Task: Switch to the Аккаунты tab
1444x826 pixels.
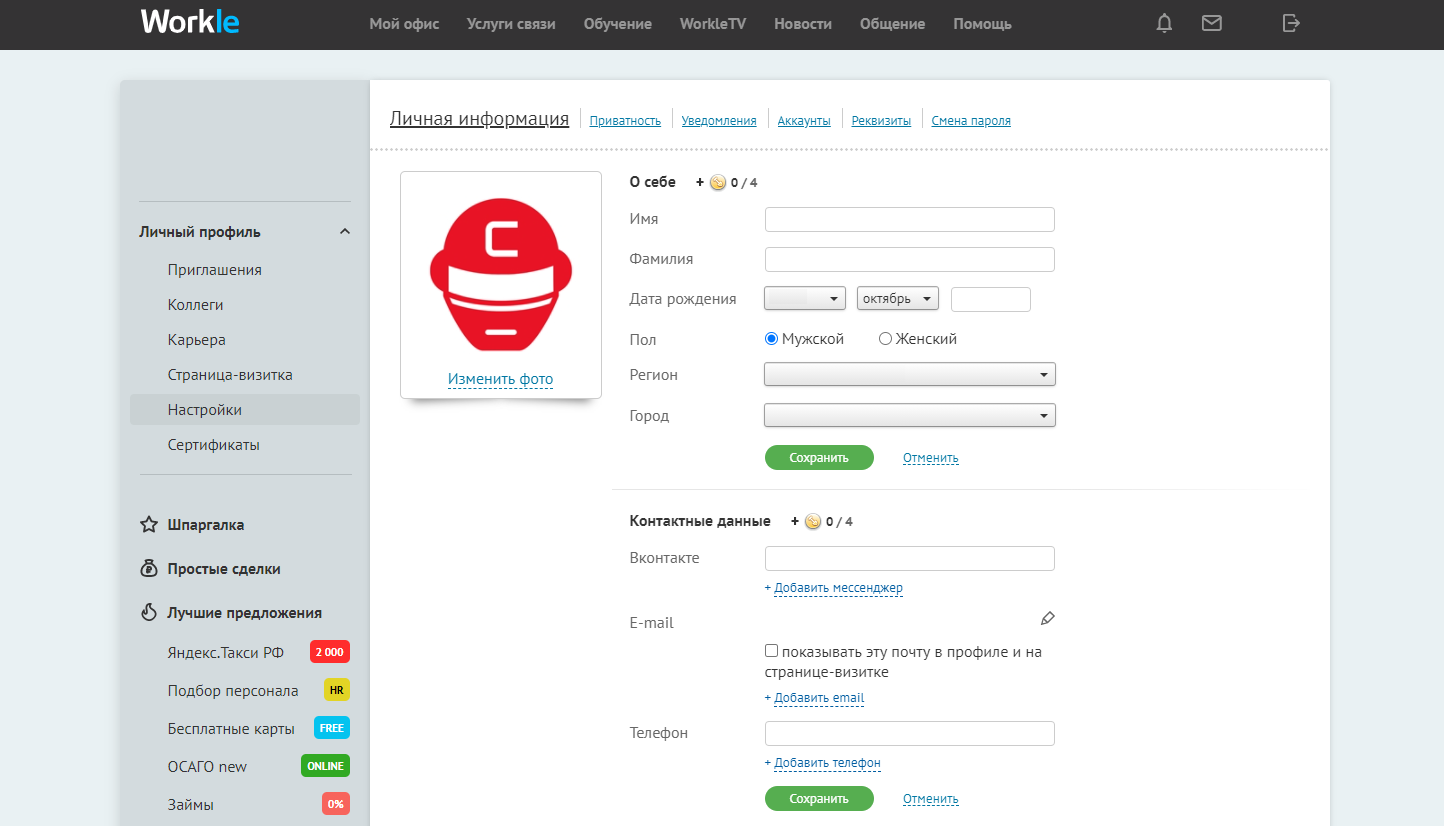Action: (x=804, y=121)
